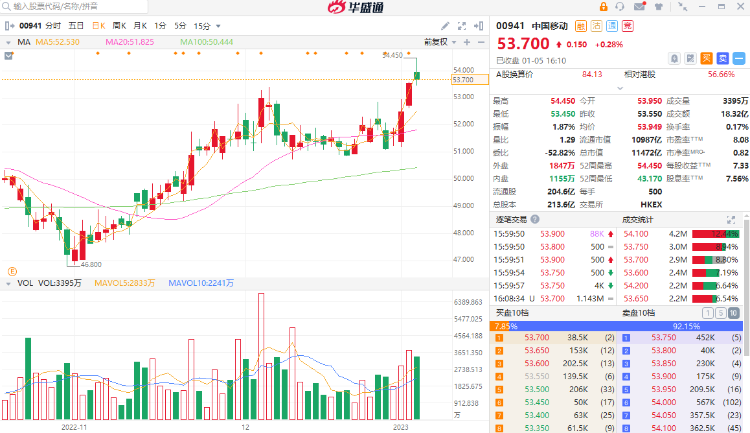Click the orange E event marker

[12, 271]
